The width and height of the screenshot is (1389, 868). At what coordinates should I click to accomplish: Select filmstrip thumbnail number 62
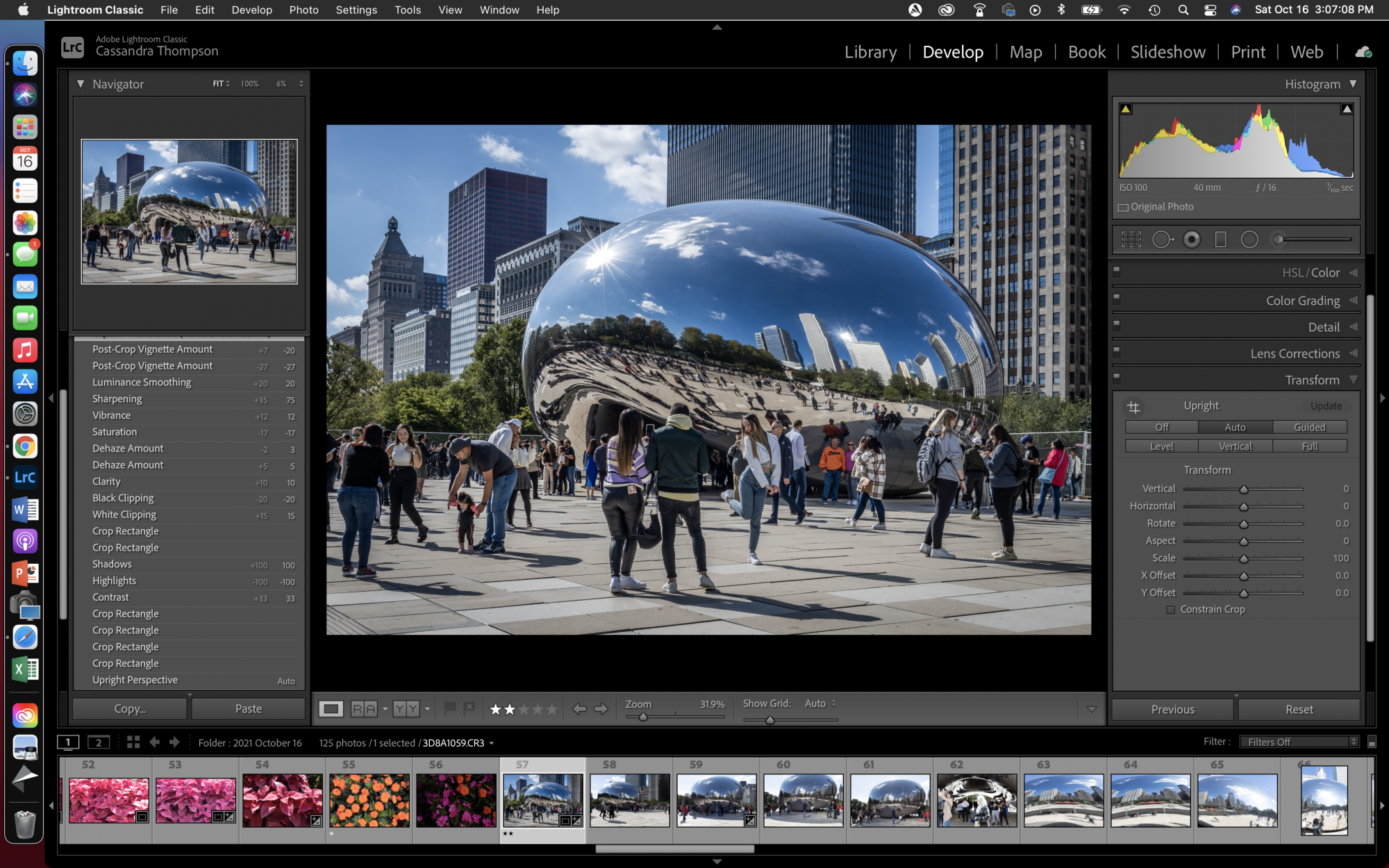[x=976, y=801]
